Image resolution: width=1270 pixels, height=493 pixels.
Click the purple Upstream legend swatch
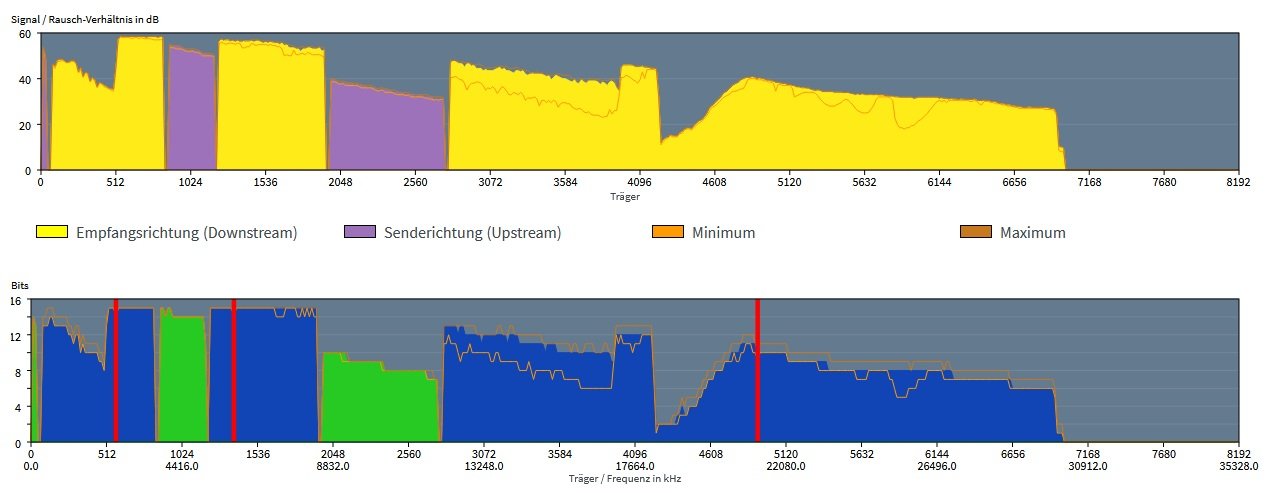pyautogui.click(x=359, y=232)
